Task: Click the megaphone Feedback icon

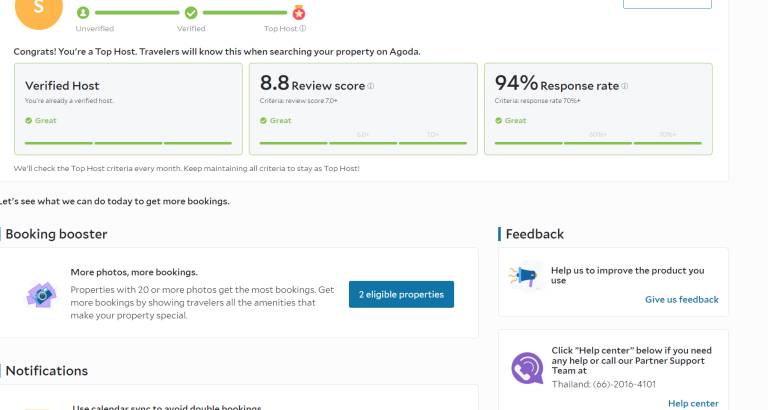Action: pyautogui.click(x=524, y=277)
